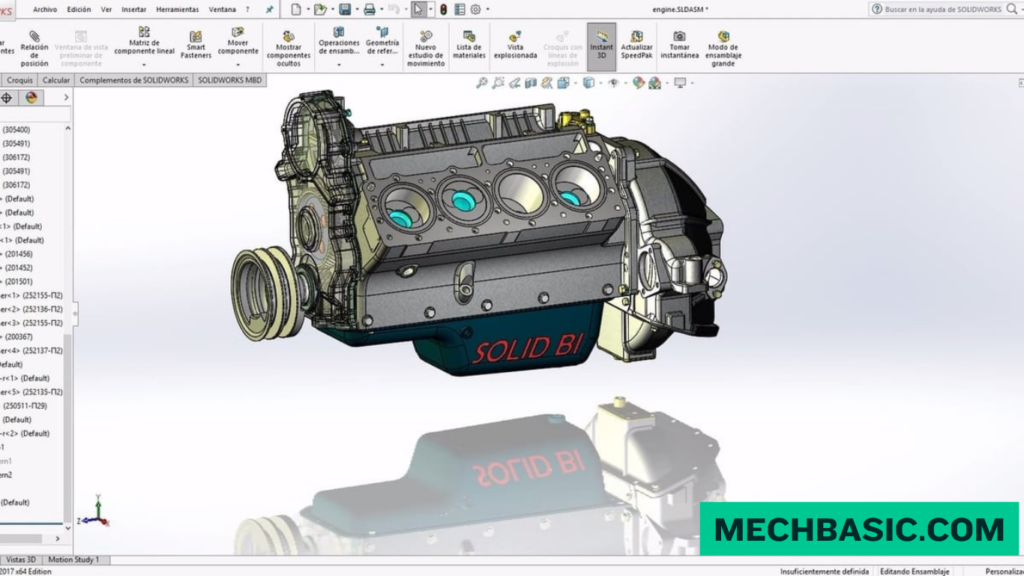This screenshot has width=1024, height=576.
Task: Toggle Modo de ensamblaje grande
Action: click(723, 48)
